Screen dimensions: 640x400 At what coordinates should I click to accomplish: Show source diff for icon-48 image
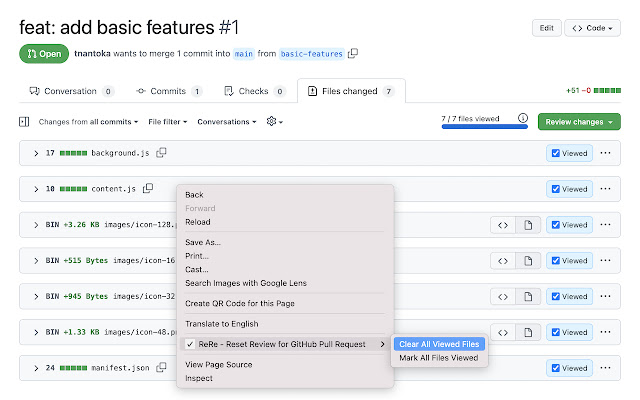[503, 333]
